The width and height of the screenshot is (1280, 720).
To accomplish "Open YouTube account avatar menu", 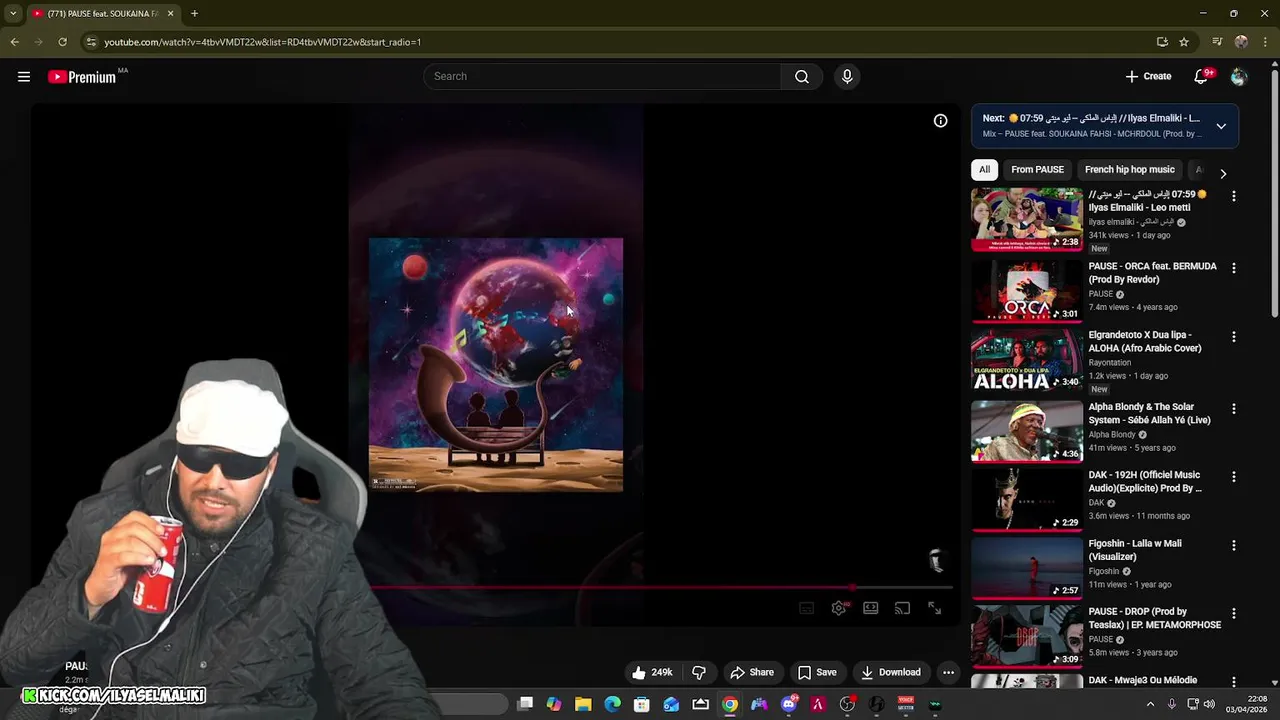I will (1239, 77).
